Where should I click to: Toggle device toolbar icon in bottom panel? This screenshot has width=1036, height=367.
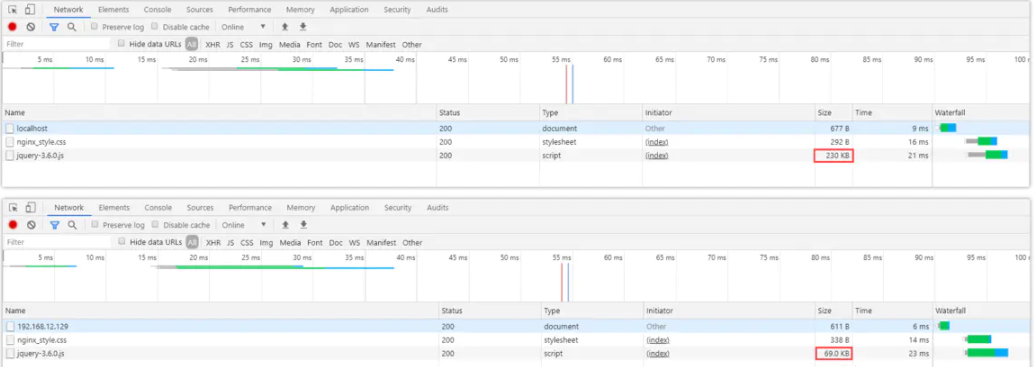coord(30,208)
